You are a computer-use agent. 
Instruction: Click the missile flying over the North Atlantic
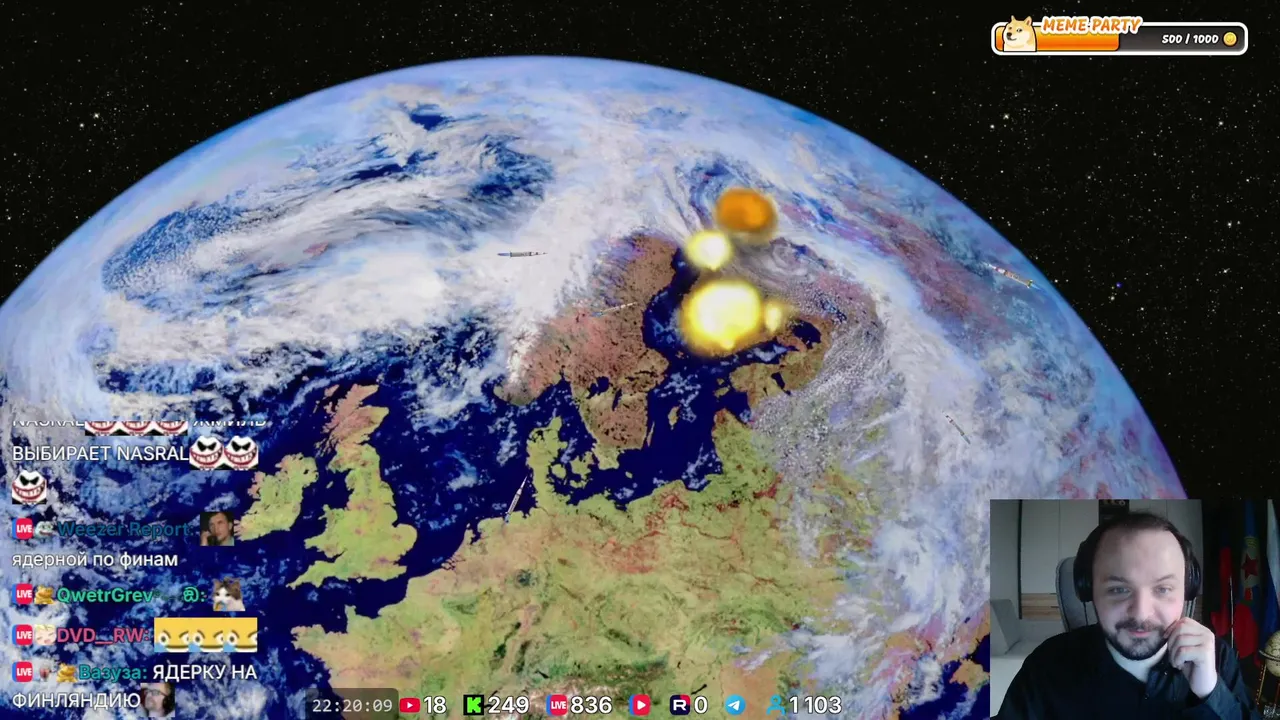tap(521, 254)
